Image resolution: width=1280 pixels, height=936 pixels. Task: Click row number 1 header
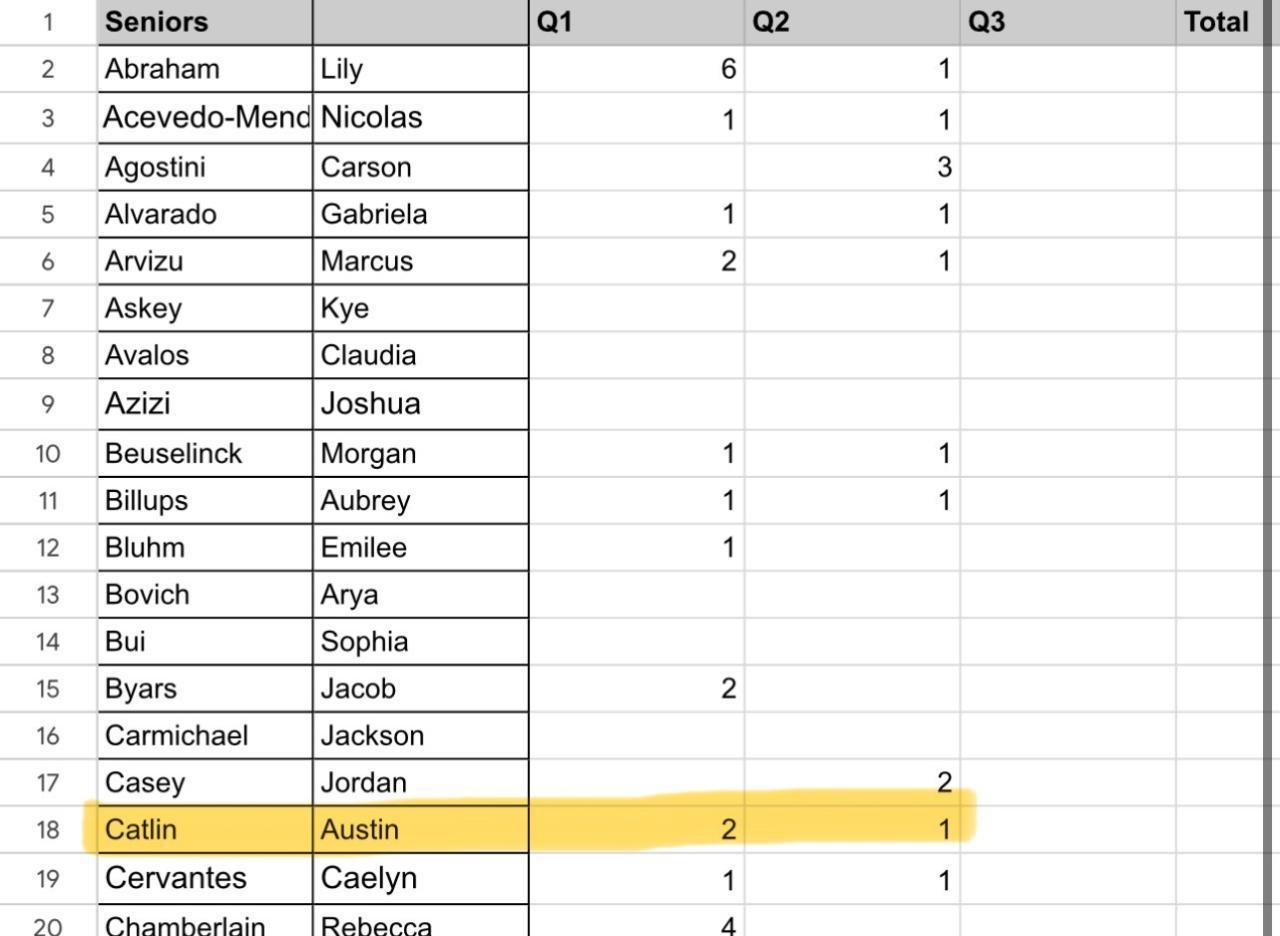coord(47,22)
